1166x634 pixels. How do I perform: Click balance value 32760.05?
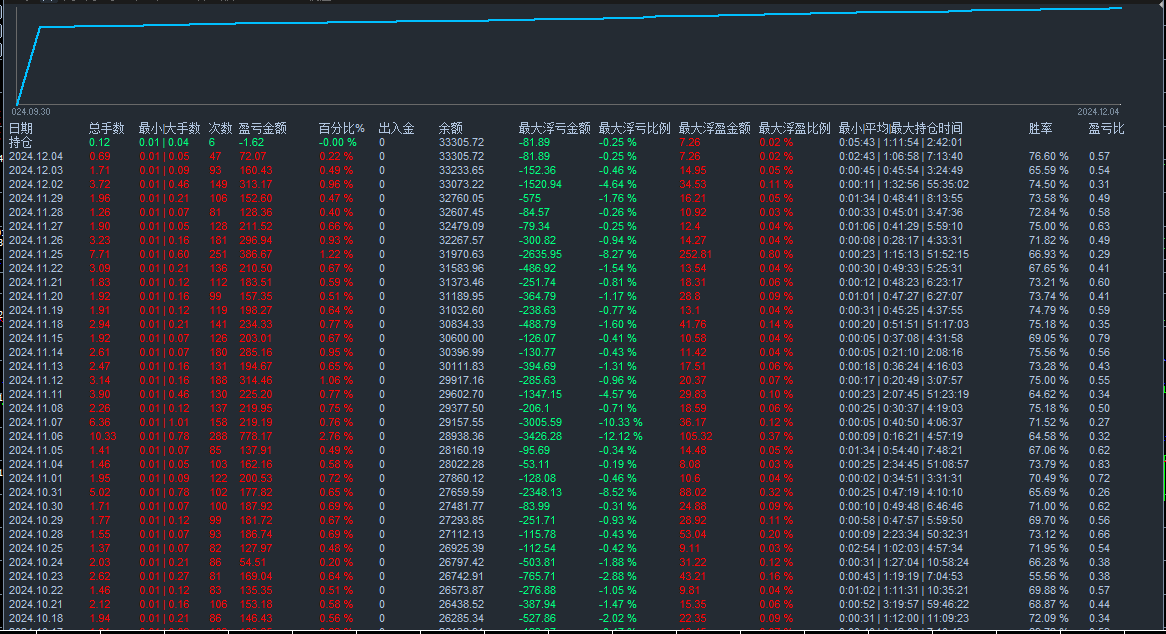tap(461, 198)
